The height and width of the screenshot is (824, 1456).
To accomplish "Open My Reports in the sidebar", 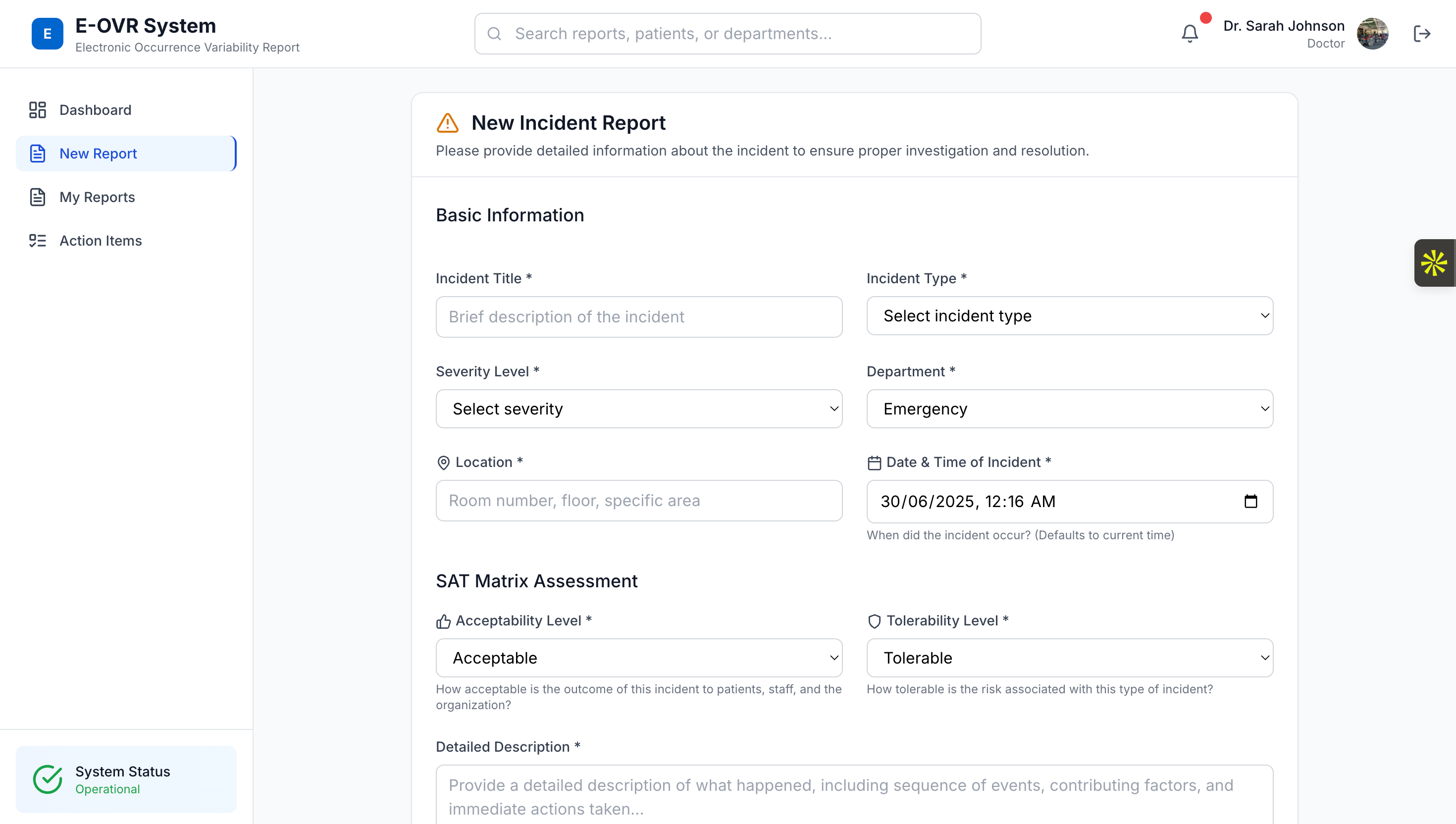I will (97, 197).
